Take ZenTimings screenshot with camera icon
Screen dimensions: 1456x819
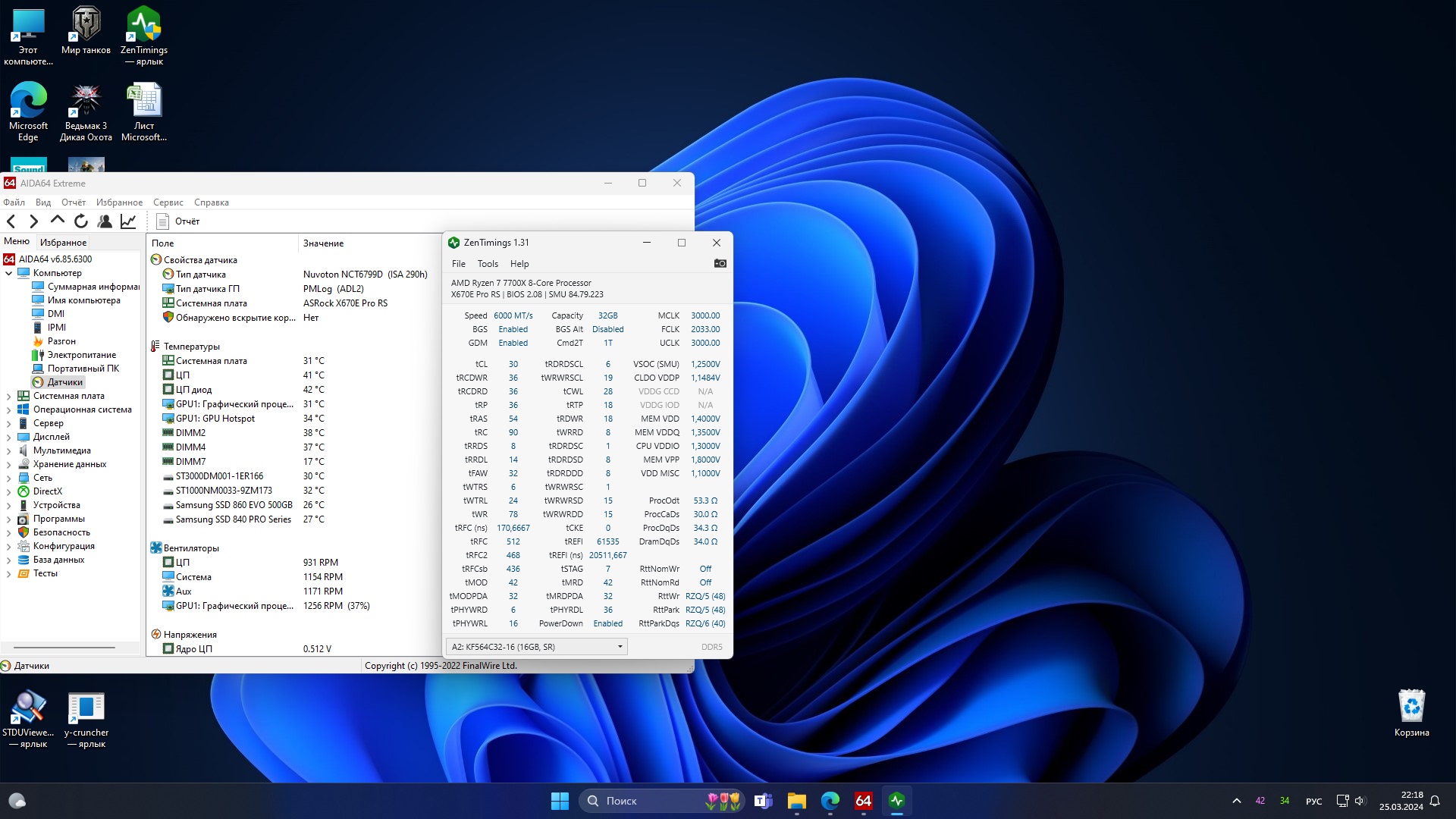pos(720,263)
